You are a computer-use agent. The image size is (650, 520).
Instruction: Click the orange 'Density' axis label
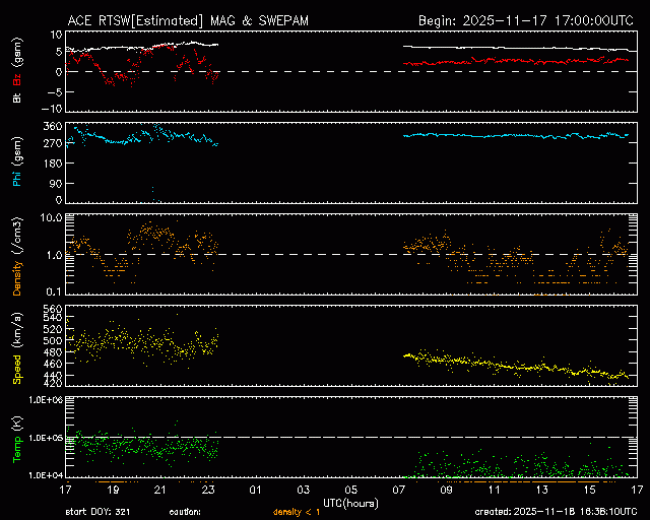click(x=17, y=278)
